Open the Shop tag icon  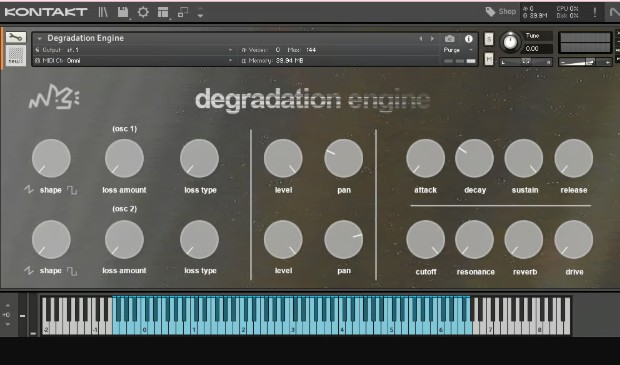[x=490, y=12]
